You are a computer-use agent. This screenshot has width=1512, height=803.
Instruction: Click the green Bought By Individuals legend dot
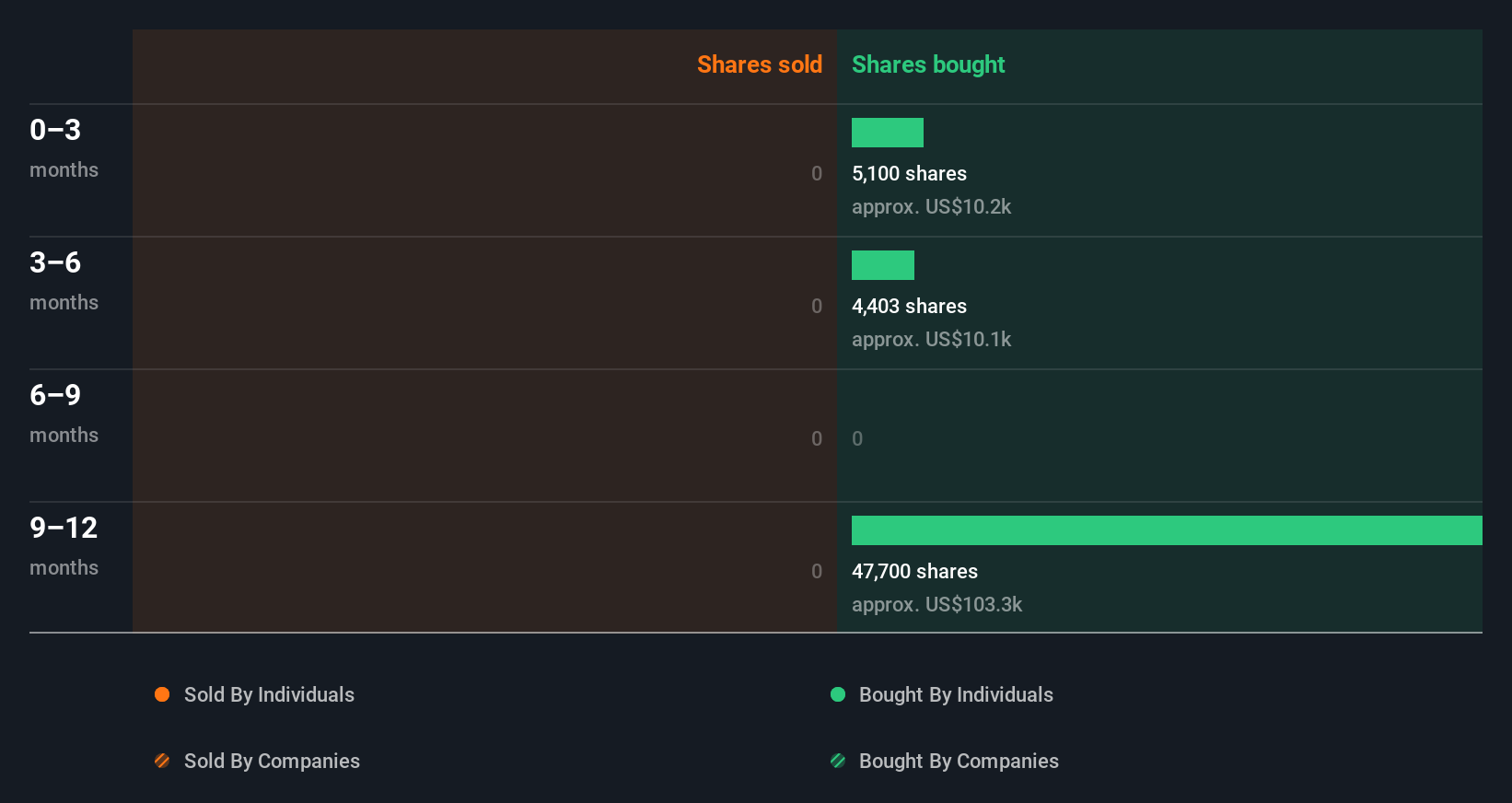(838, 694)
